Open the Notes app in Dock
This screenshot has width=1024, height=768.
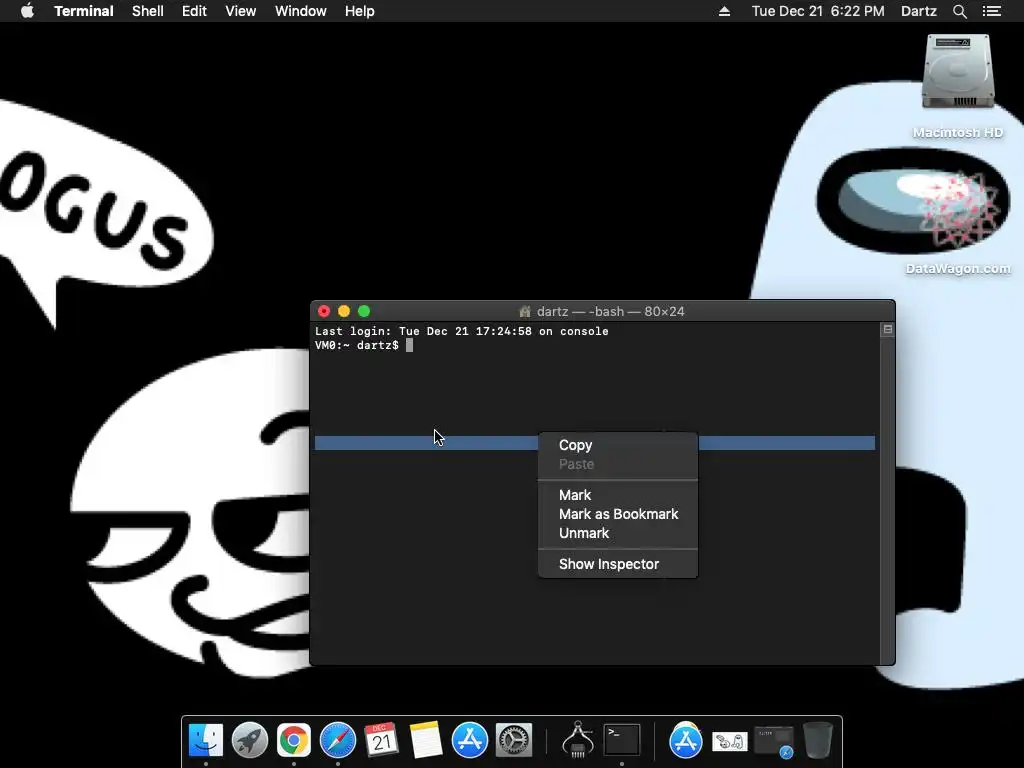point(426,740)
